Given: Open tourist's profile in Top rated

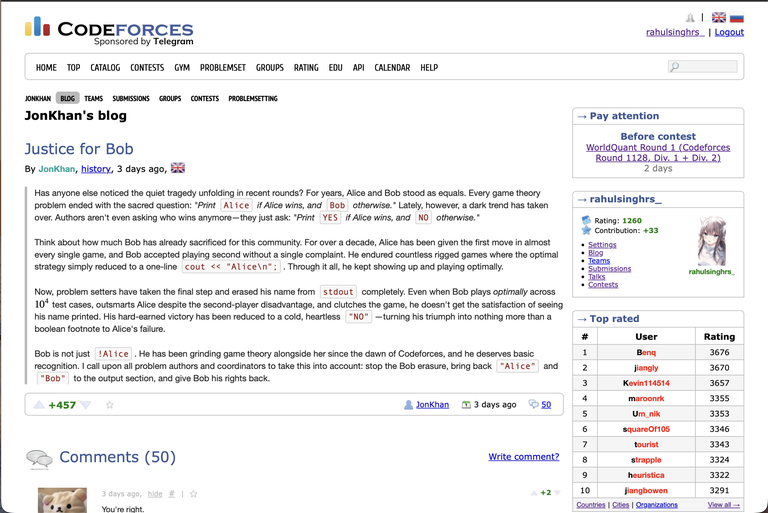Looking at the screenshot, I should [x=646, y=444].
